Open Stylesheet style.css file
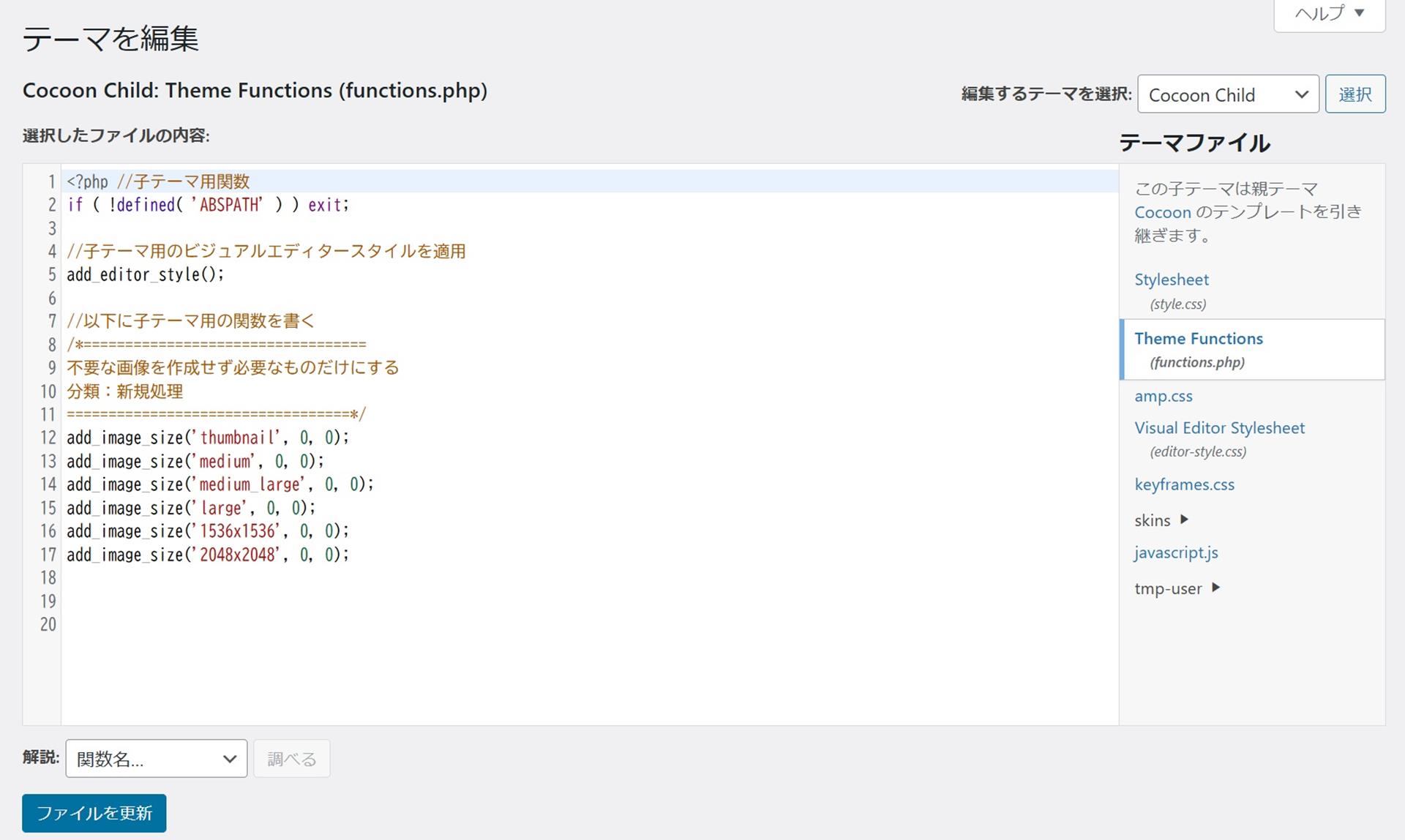1405x840 pixels. point(1171,280)
